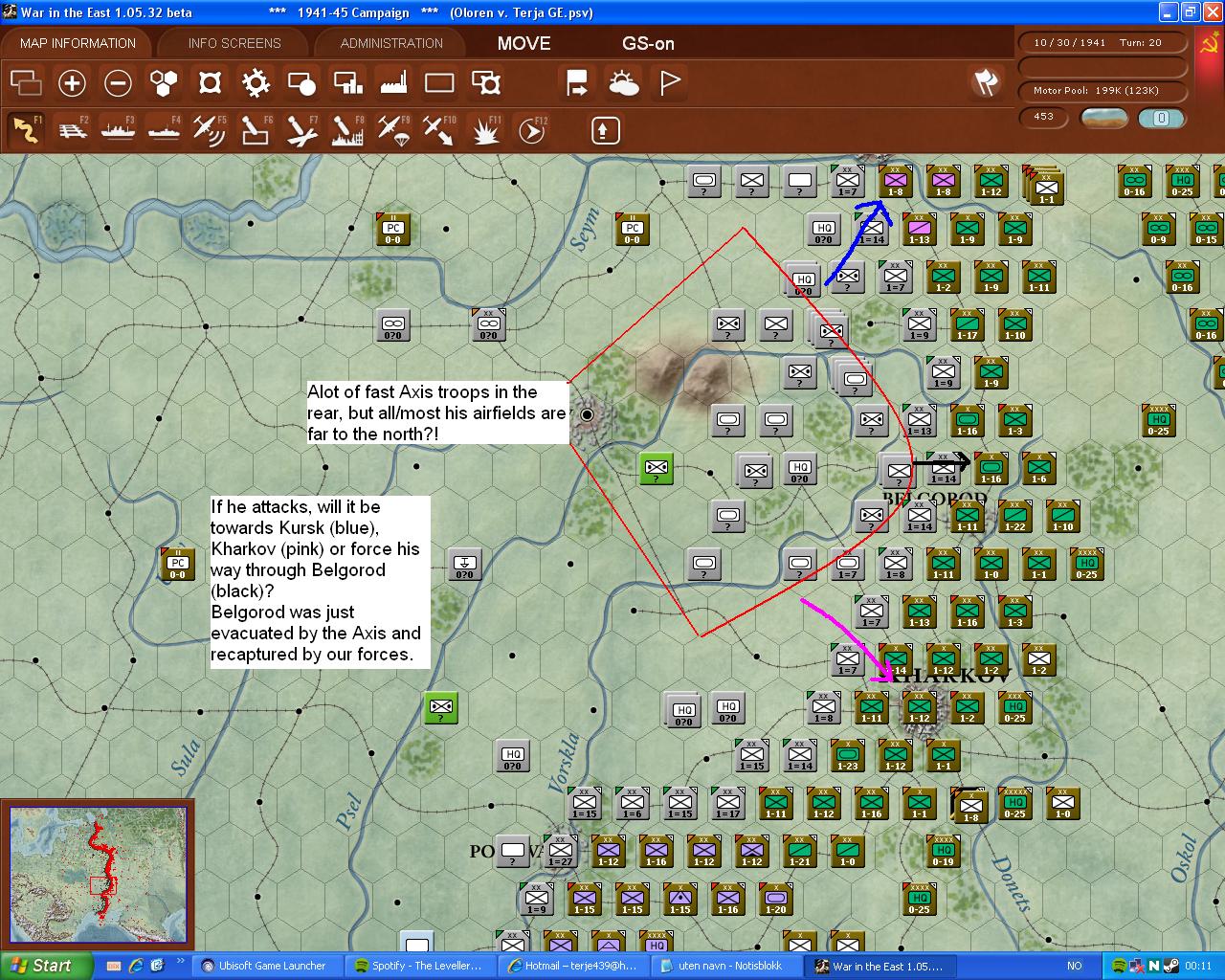Click the crossed white flags icon
The image size is (1225, 980).
pyautogui.click(x=986, y=82)
